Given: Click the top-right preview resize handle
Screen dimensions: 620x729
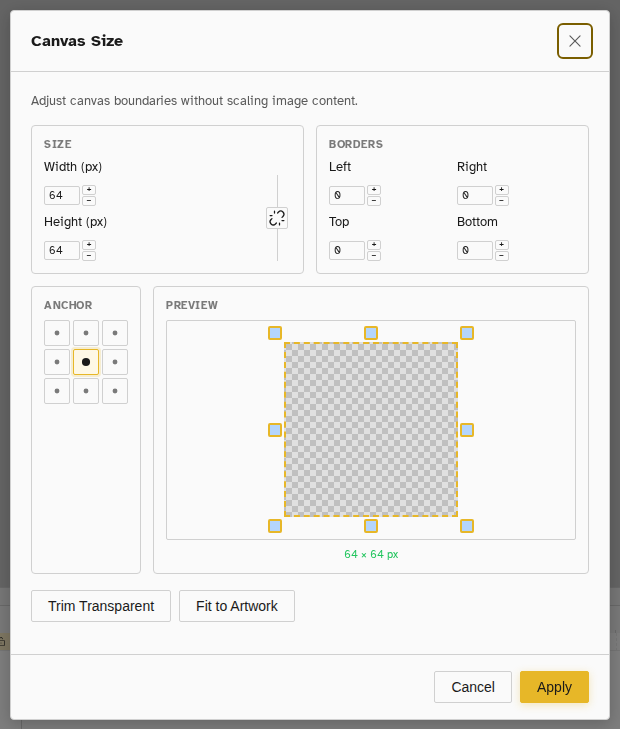Looking at the screenshot, I should pos(467,333).
